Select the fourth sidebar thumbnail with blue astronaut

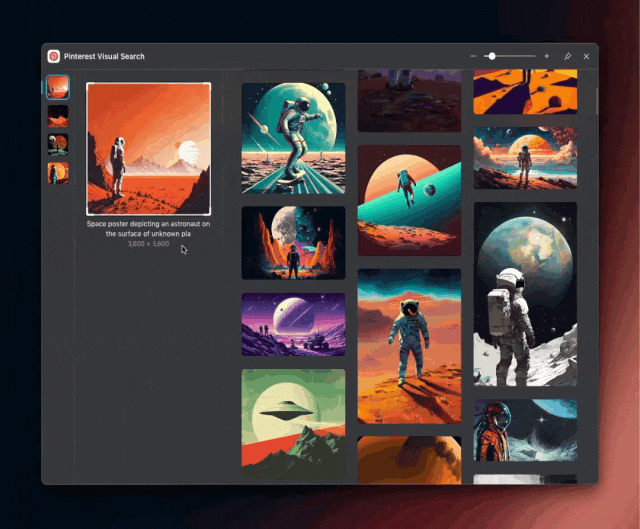[58, 173]
